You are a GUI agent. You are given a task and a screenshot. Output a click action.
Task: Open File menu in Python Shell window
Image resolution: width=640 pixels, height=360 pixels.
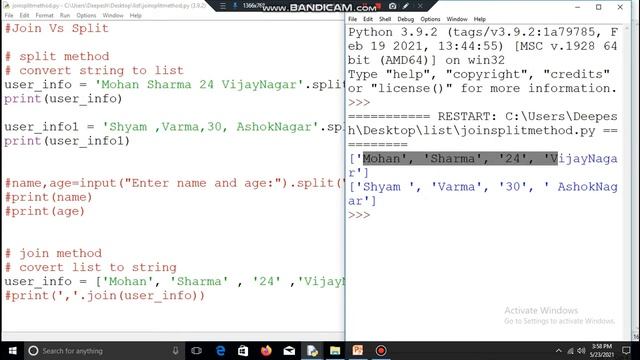[x=353, y=19]
